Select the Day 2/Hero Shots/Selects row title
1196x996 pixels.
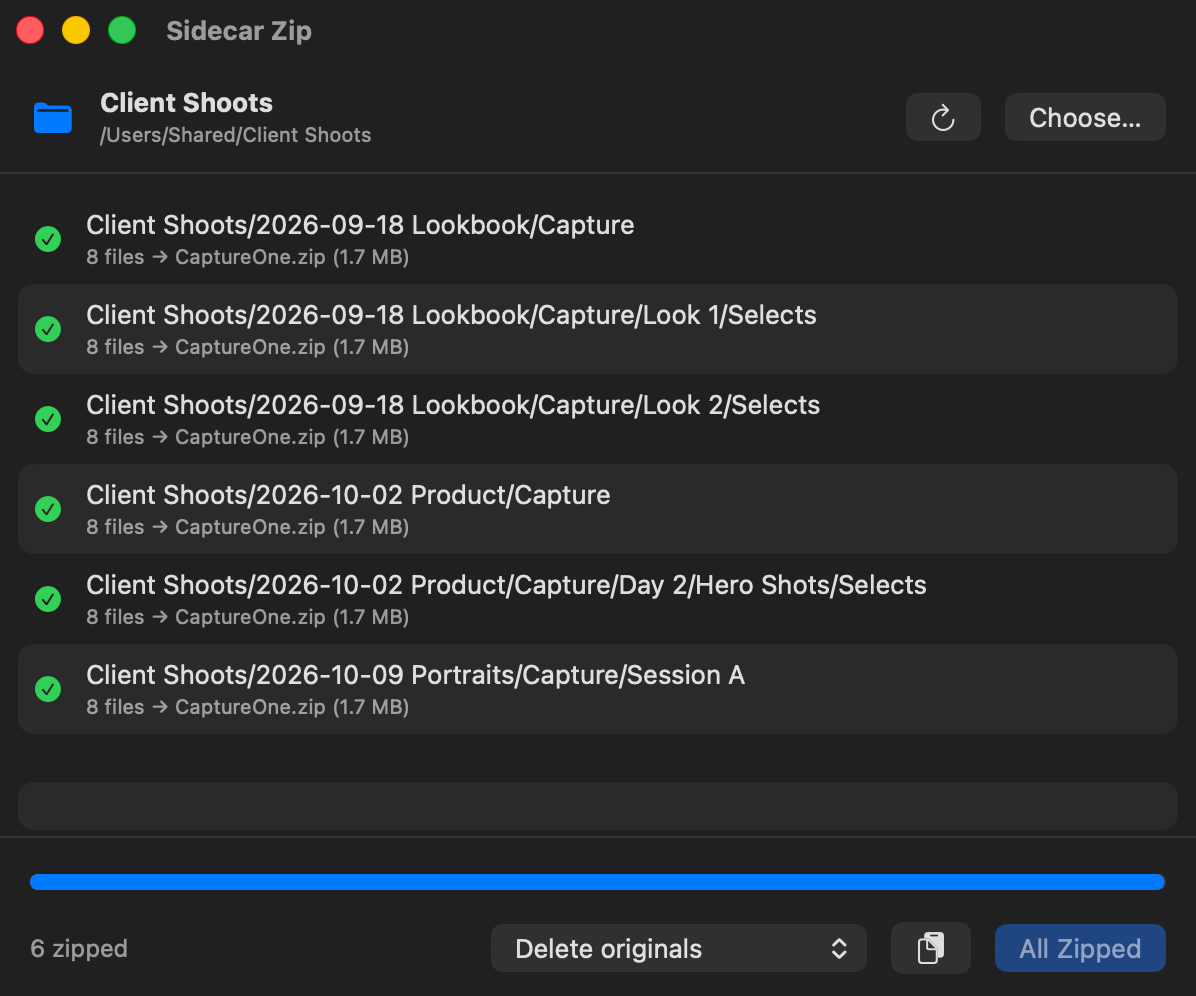click(x=506, y=585)
